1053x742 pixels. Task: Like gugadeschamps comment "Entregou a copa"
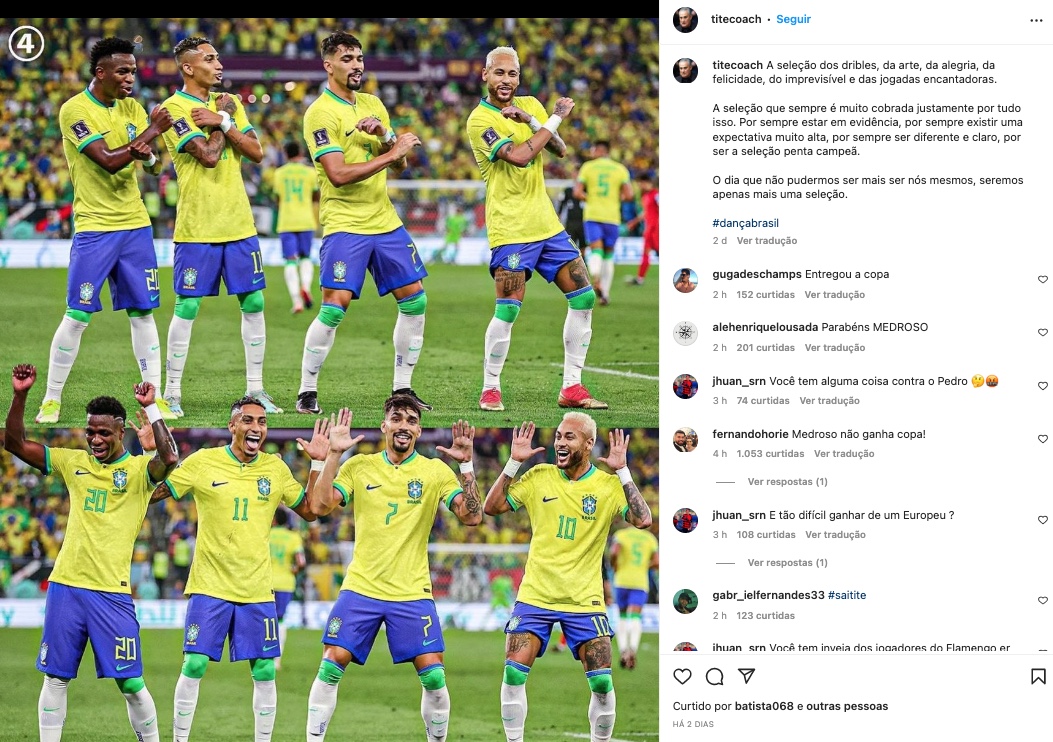1042,279
